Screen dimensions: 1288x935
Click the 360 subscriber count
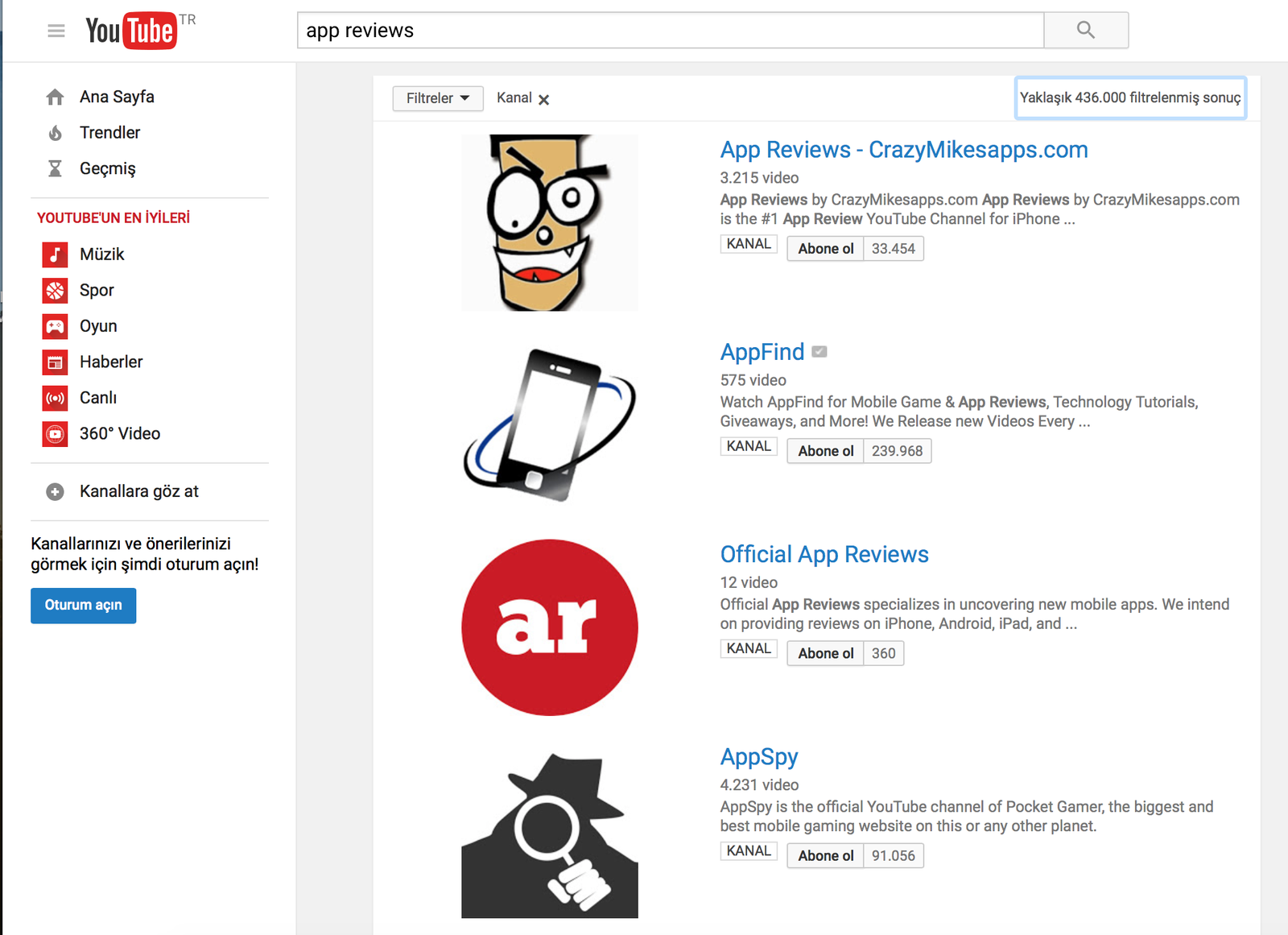point(884,653)
